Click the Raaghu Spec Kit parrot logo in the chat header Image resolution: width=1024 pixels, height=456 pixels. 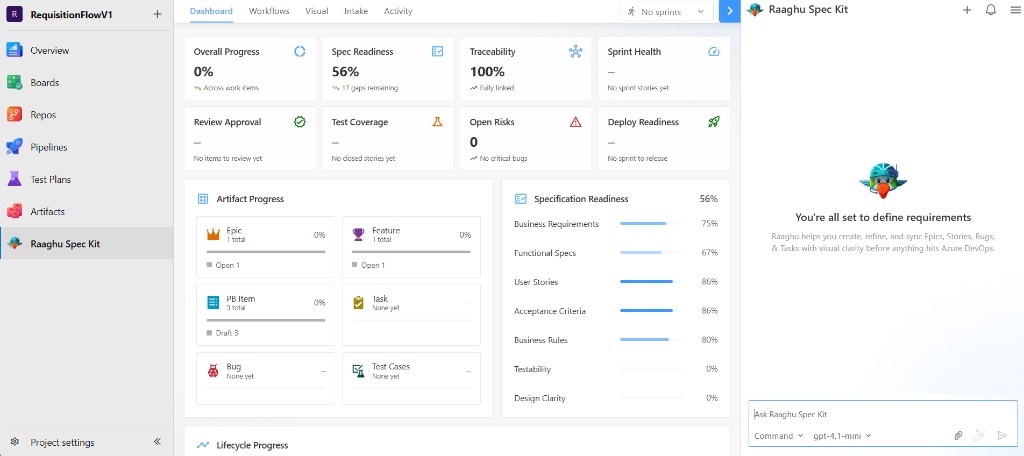click(755, 10)
